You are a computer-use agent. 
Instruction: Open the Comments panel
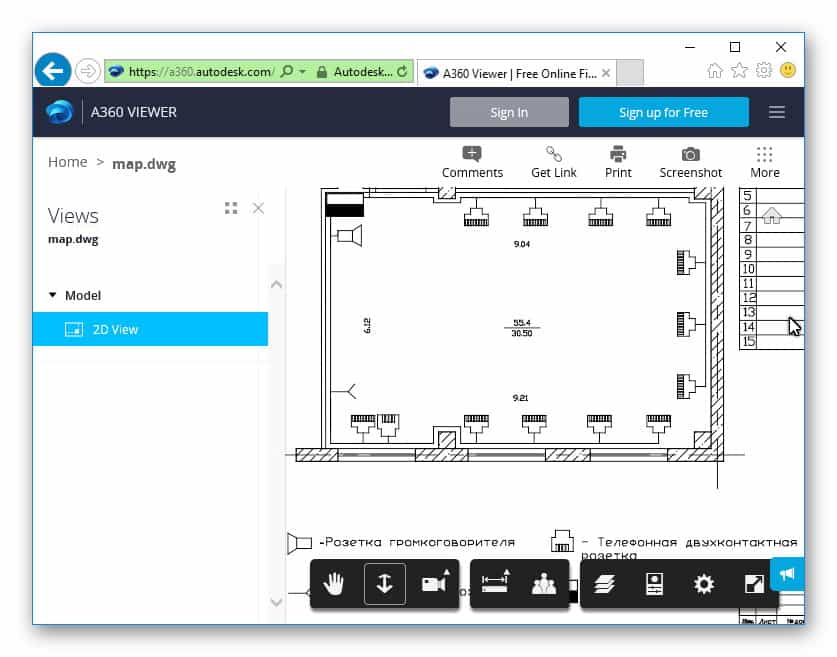[x=472, y=162]
